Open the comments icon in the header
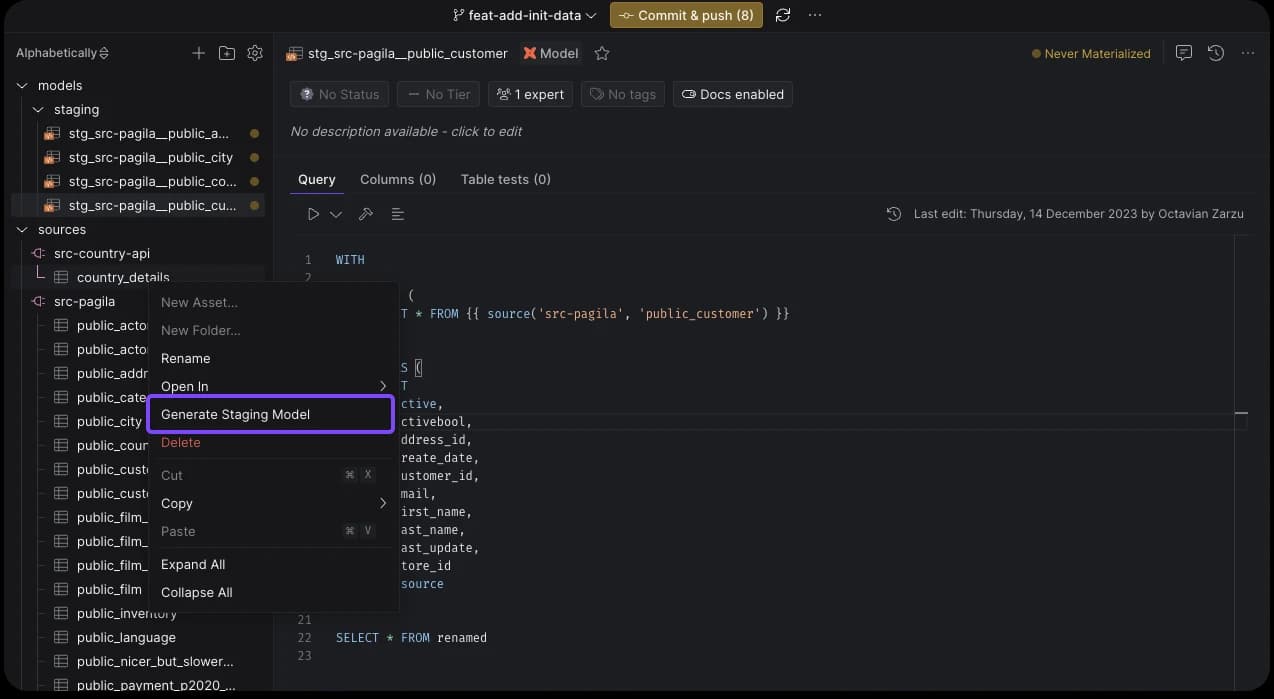1274x699 pixels. pos(1184,53)
